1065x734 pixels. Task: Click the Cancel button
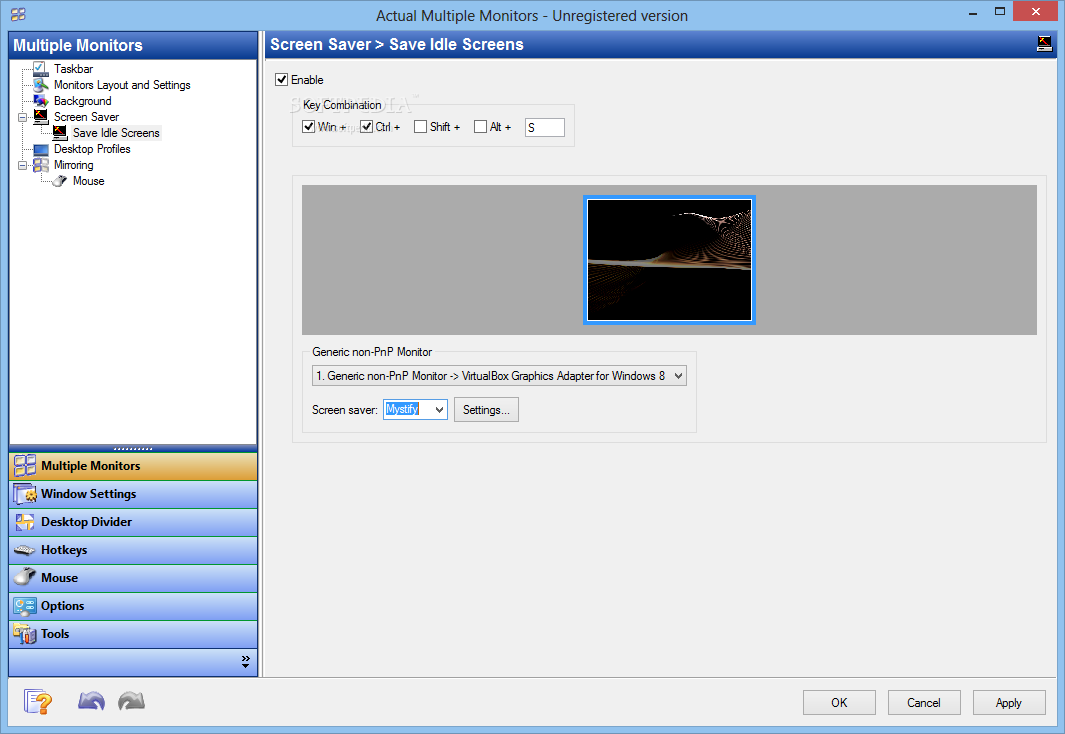click(924, 703)
